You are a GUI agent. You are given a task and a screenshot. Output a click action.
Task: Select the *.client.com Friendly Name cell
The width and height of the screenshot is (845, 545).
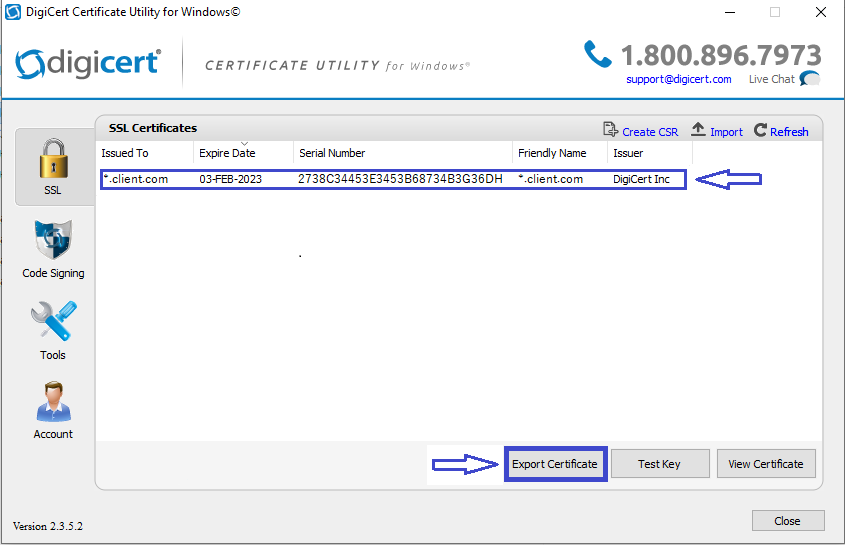coord(550,179)
